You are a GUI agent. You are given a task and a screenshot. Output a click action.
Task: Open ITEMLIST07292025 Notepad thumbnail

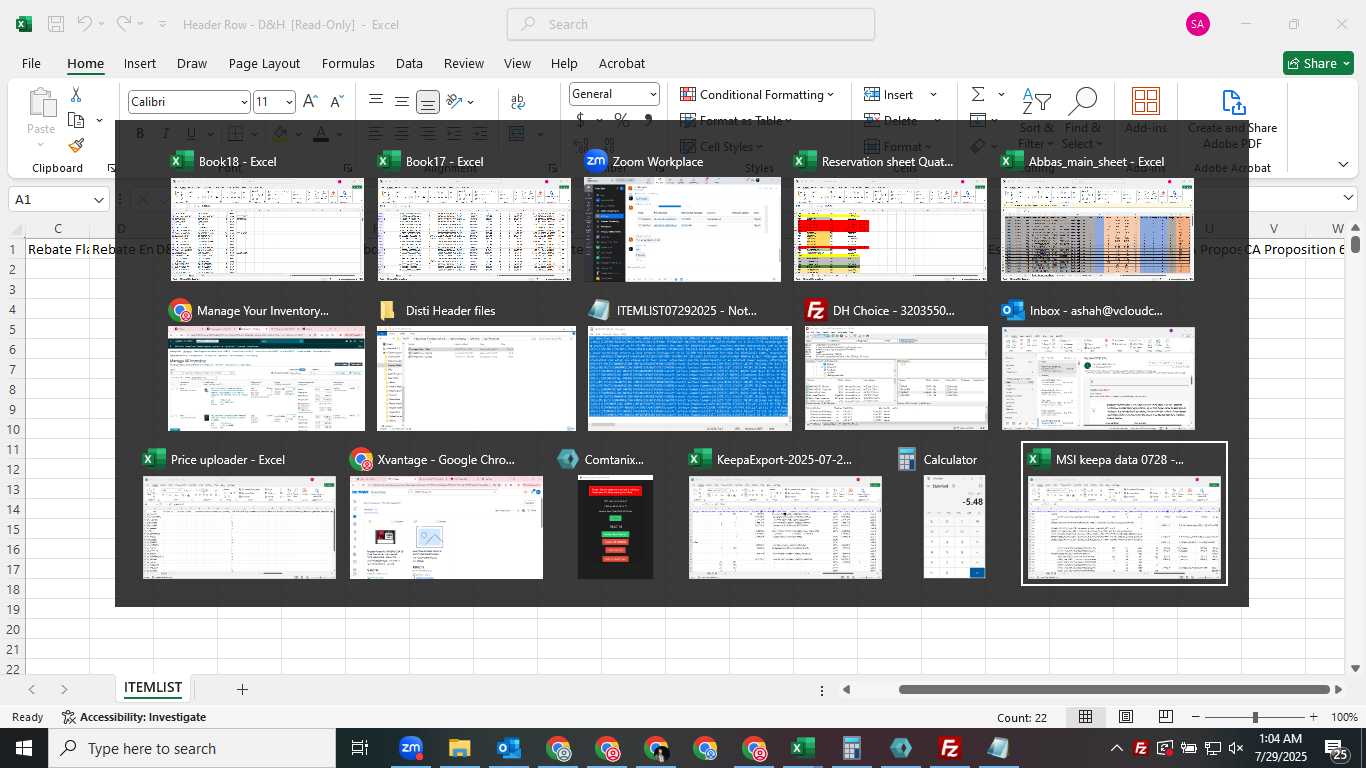690,378
